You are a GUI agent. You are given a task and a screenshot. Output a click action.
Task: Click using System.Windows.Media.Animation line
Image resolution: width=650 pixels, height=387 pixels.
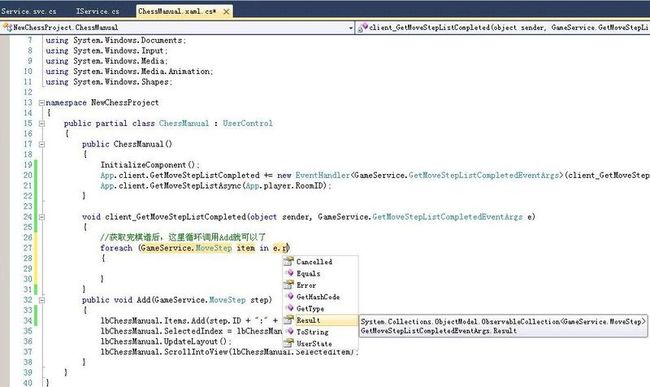pos(129,71)
